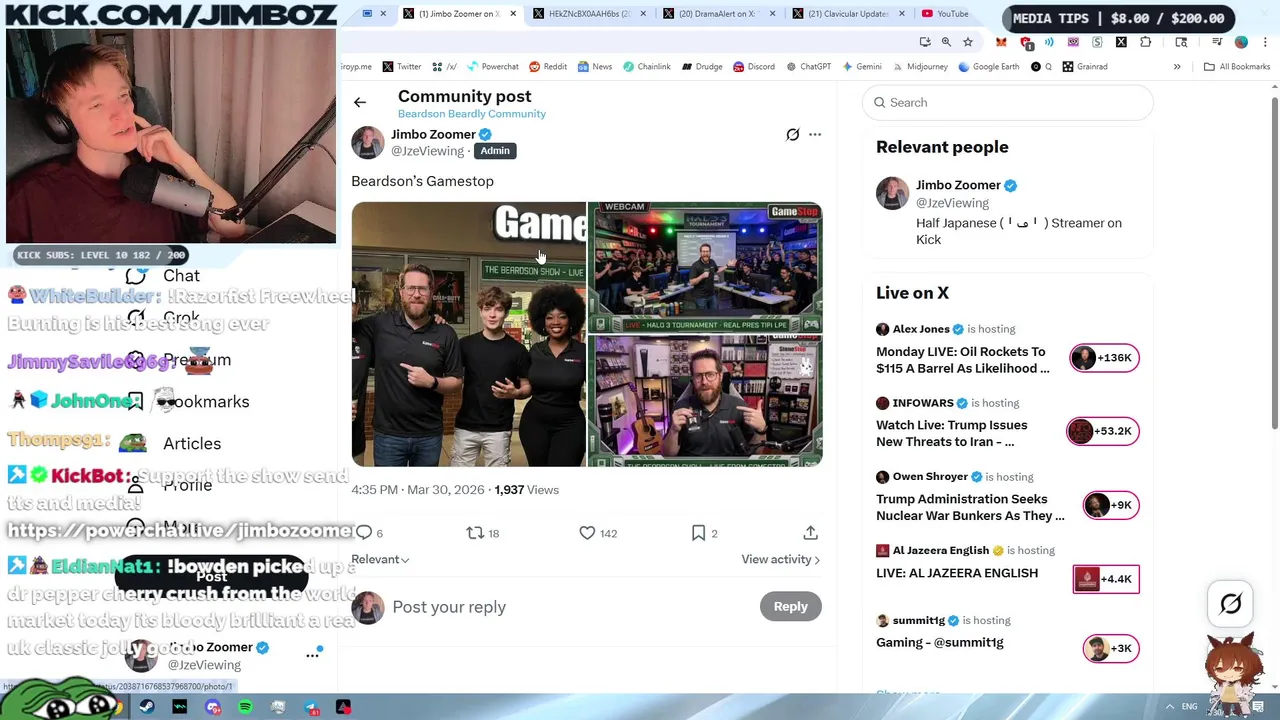This screenshot has width=1280, height=720.
Task: Open the bottom-right guitar room photo
Action: [705, 401]
